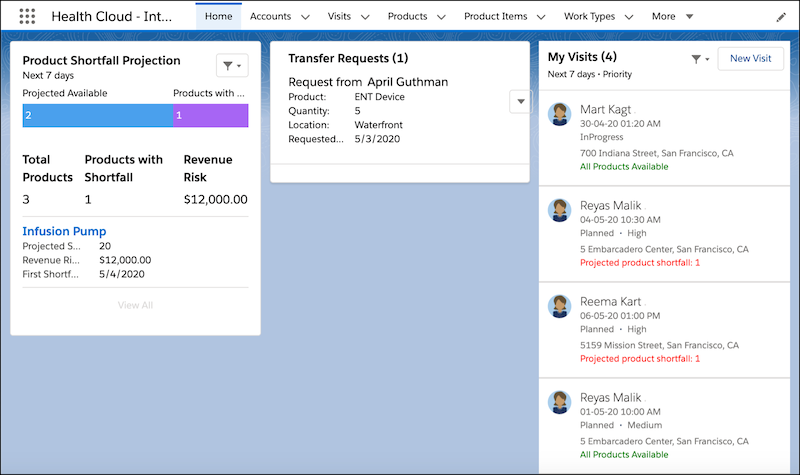800x475 pixels.
Task: Click Mart Kagt's avatar icon
Action: point(560,114)
